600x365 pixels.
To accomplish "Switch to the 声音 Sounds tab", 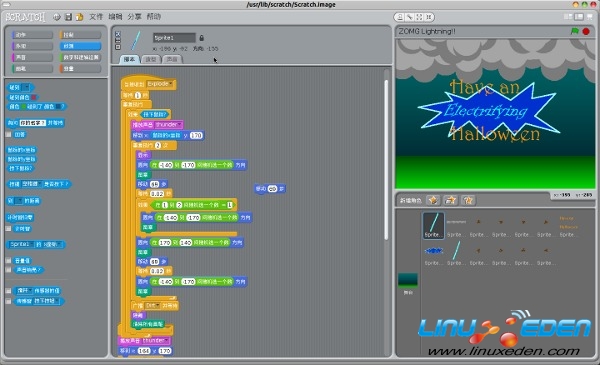I will (x=172, y=59).
